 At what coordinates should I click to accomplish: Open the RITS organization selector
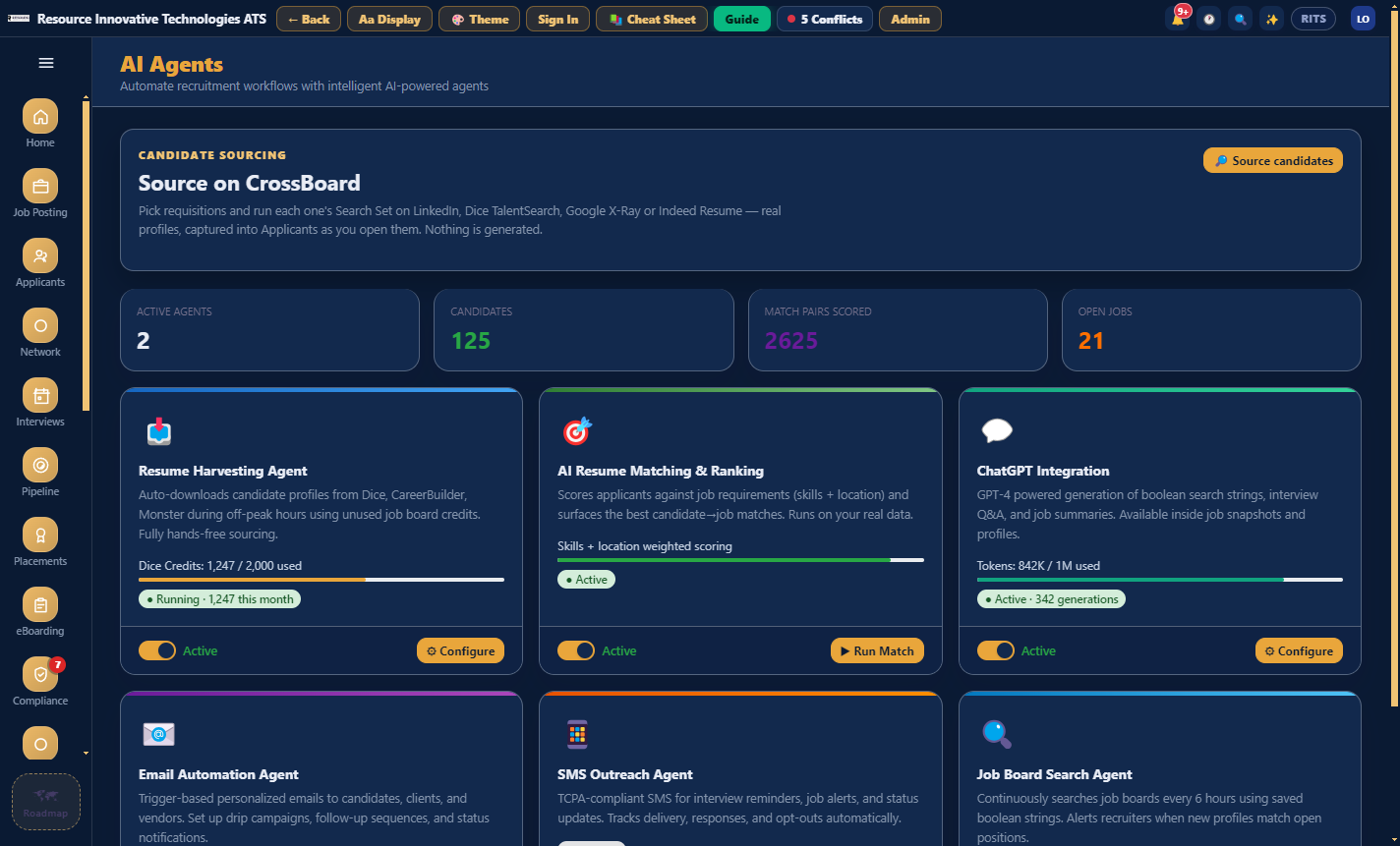pos(1313,19)
